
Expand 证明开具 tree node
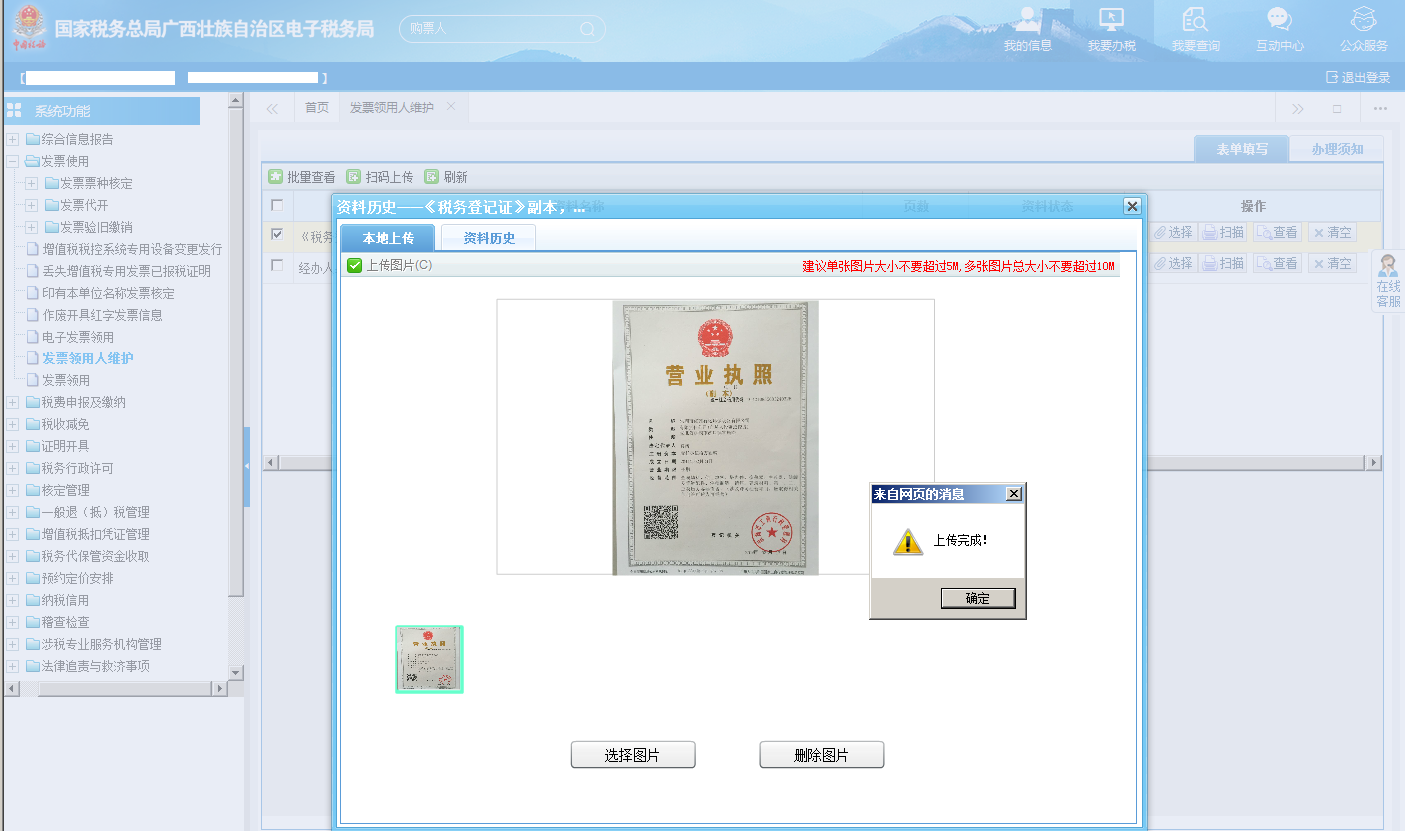(x=12, y=446)
